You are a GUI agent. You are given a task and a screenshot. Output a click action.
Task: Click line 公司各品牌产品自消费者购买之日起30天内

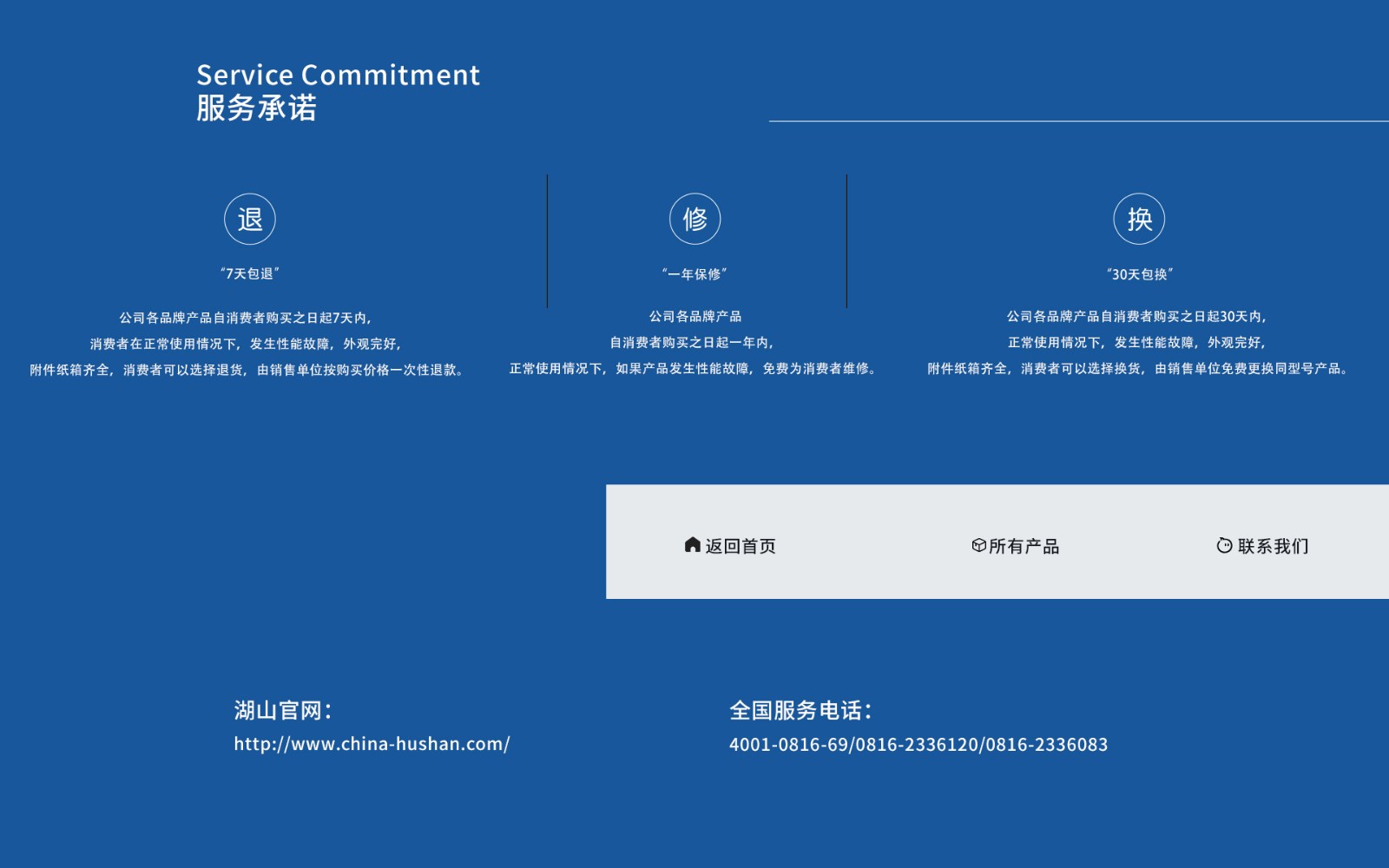point(1137,316)
